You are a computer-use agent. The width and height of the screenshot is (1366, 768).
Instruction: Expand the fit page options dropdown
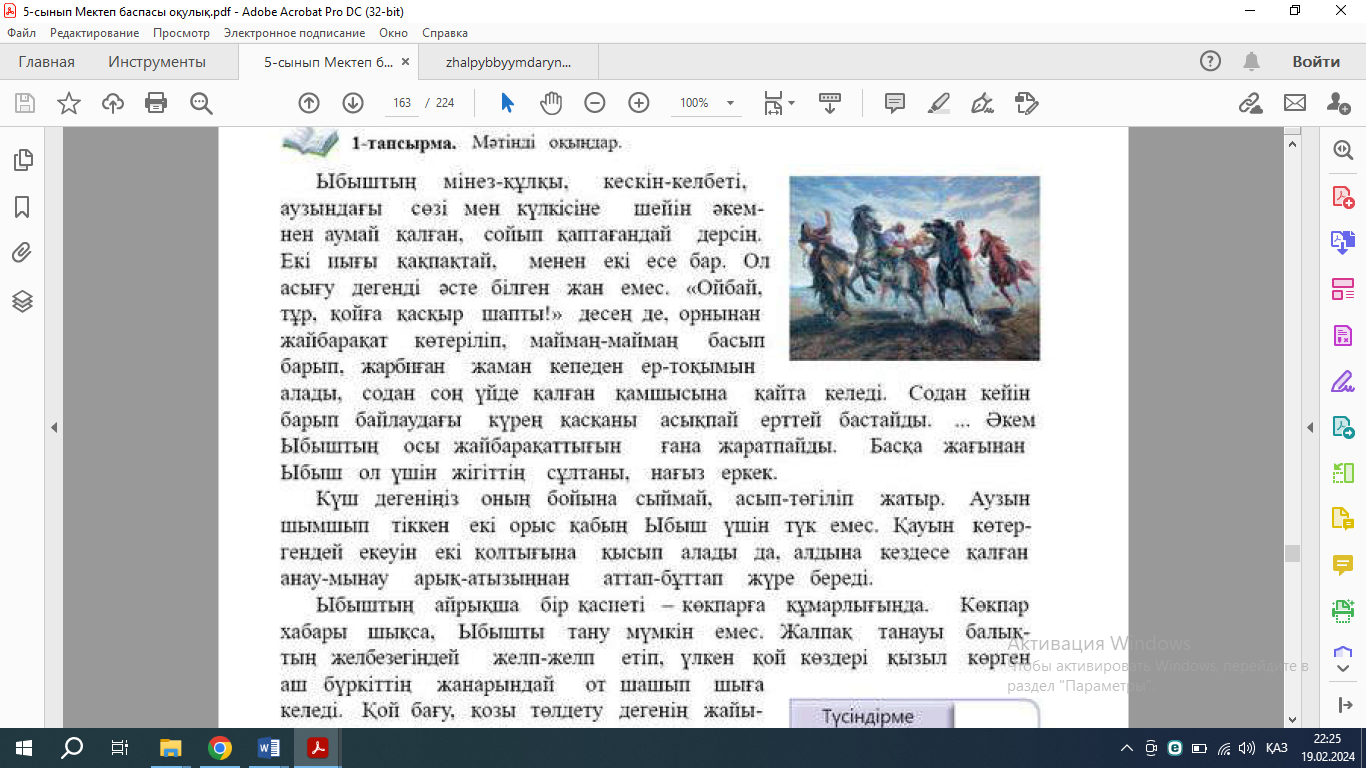tap(791, 103)
